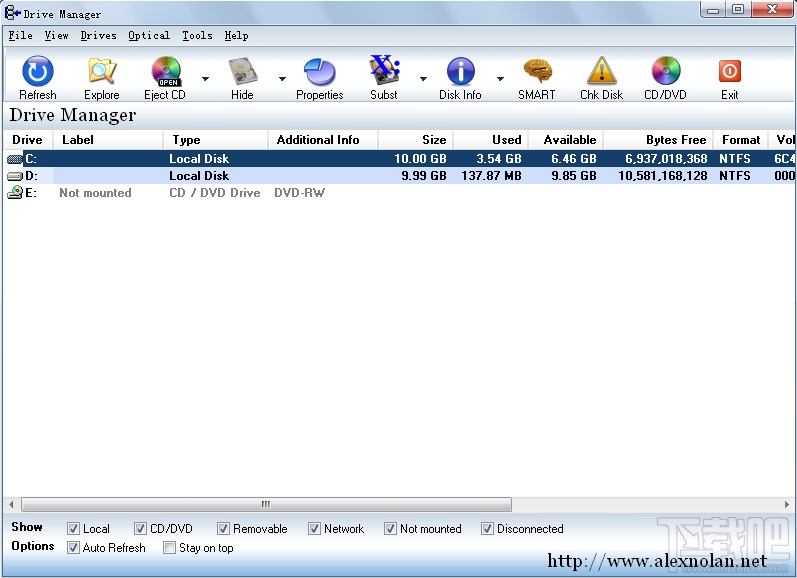
Task: Select the 'Not mounted' label of E:
Action: click(96, 193)
